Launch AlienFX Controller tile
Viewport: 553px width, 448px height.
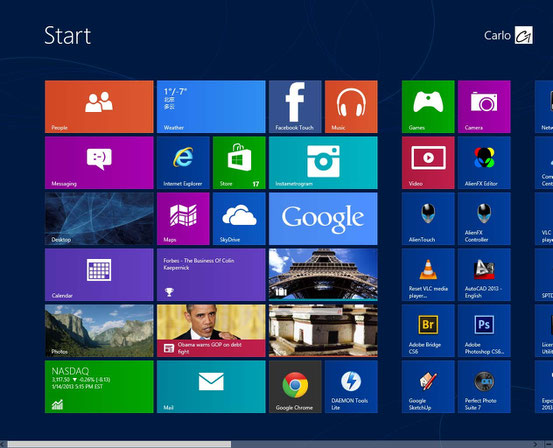(x=484, y=219)
